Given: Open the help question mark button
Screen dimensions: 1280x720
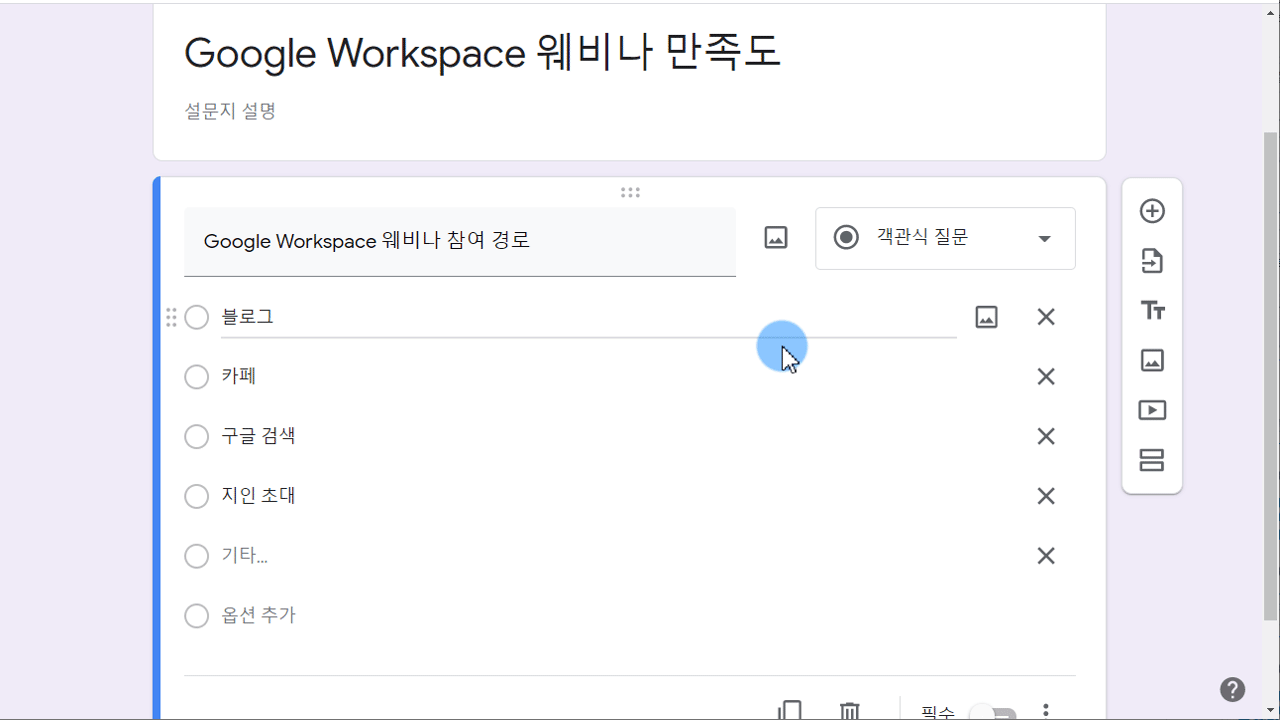Looking at the screenshot, I should point(1233,689).
